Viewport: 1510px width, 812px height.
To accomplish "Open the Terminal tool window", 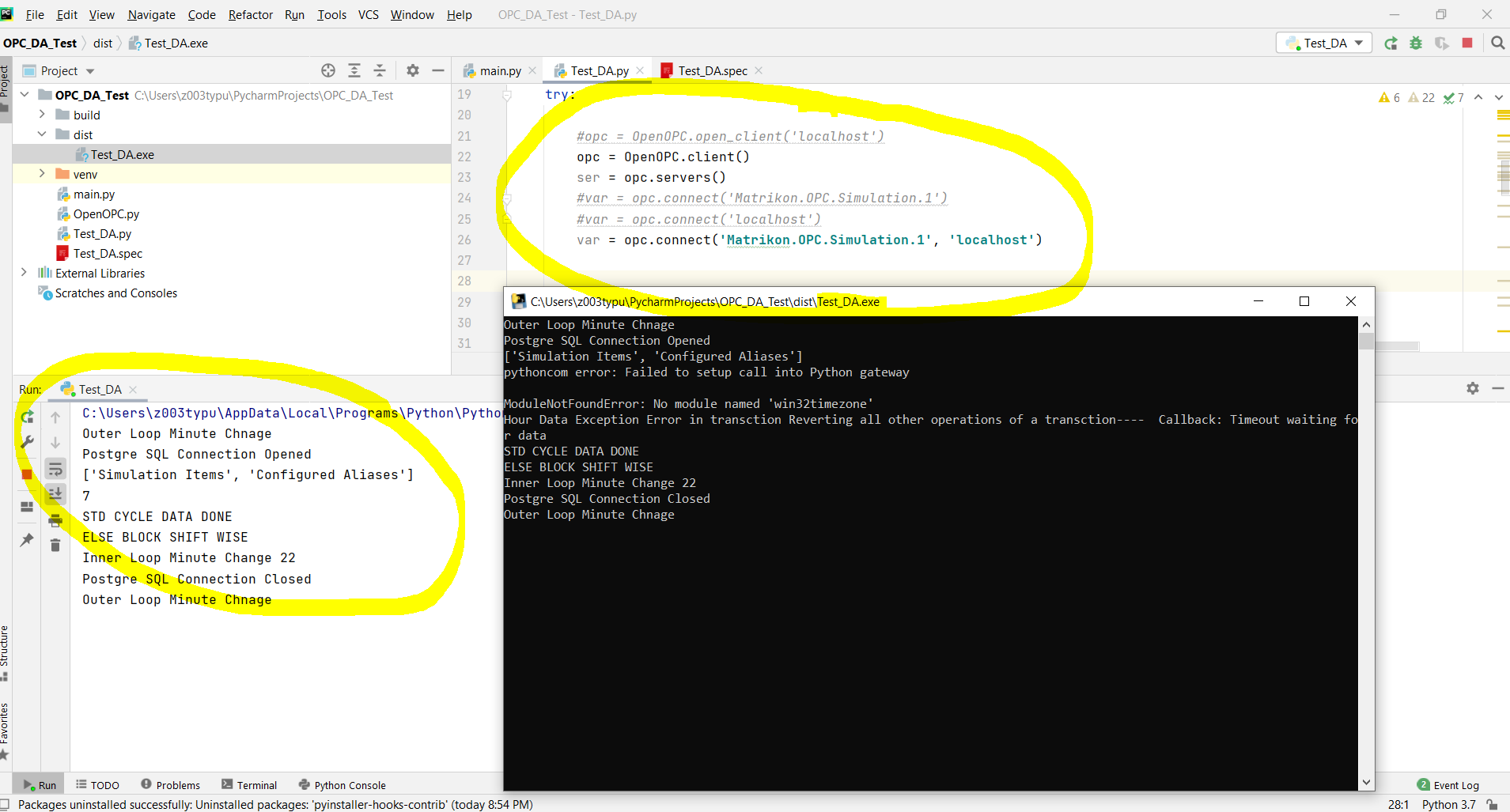I will coord(255,784).
